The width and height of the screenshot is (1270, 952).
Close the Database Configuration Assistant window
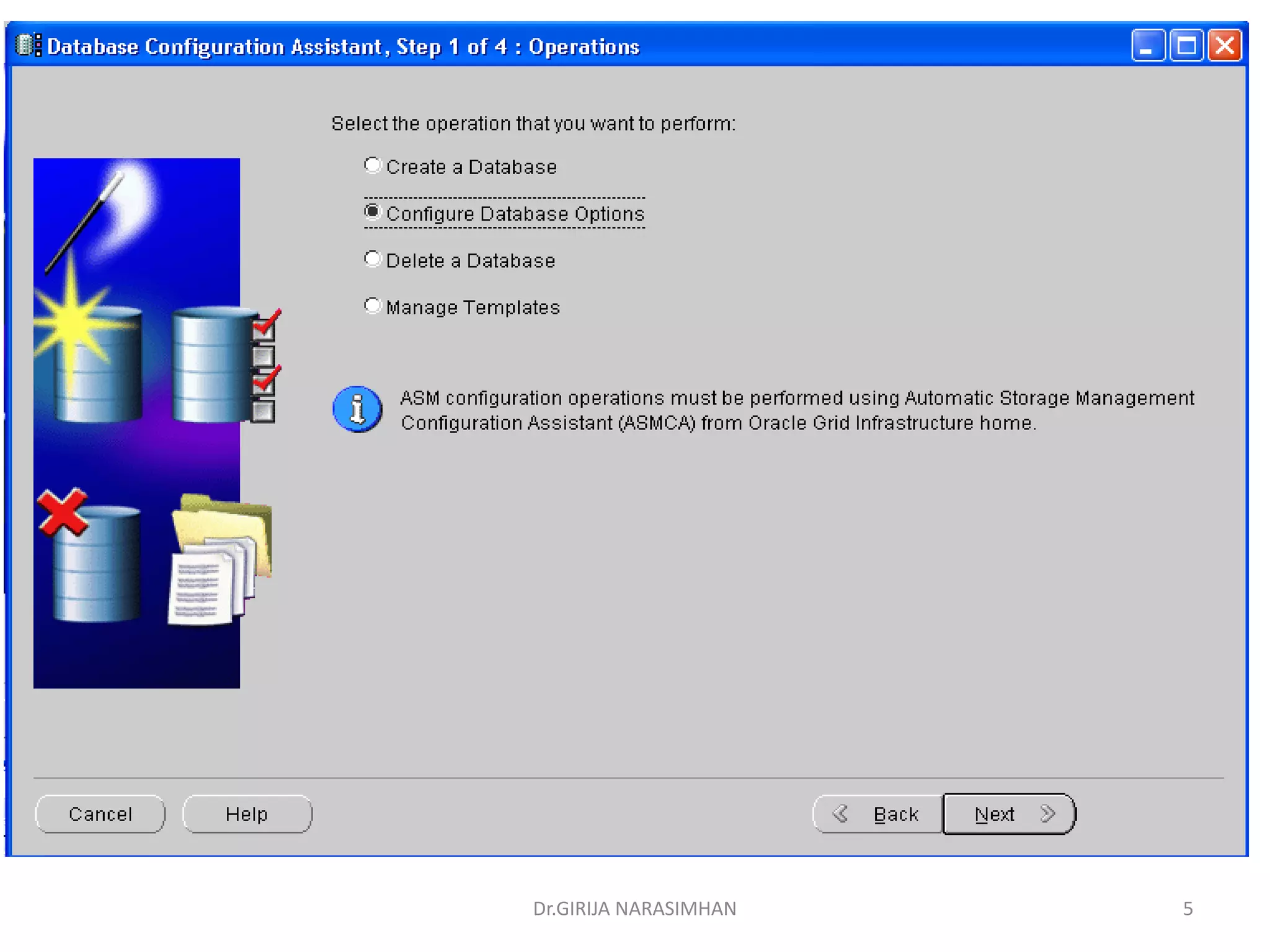[x=1225, y=46]
